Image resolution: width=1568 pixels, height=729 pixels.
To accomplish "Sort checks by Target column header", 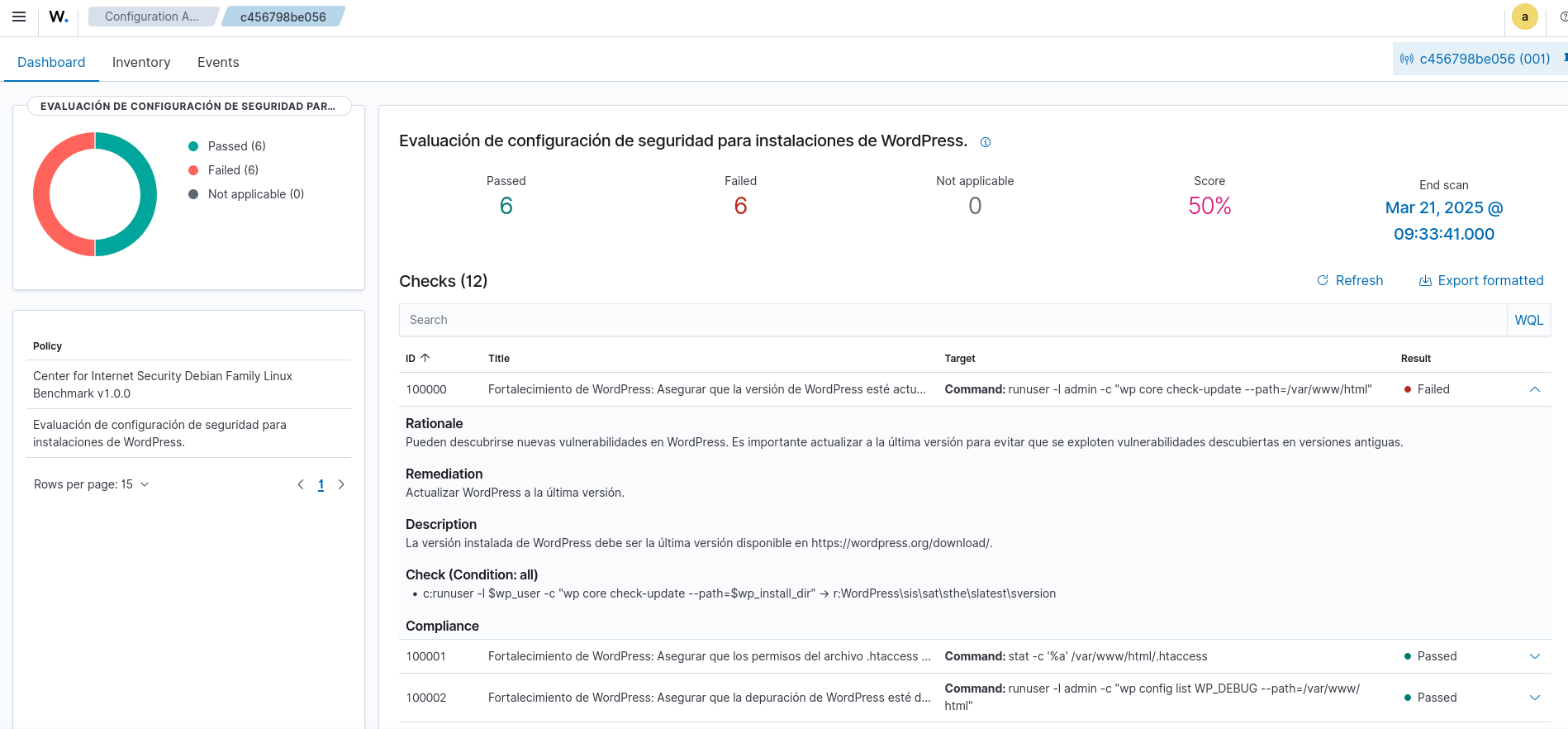I will pyautogui.click(x=960, y=359).
